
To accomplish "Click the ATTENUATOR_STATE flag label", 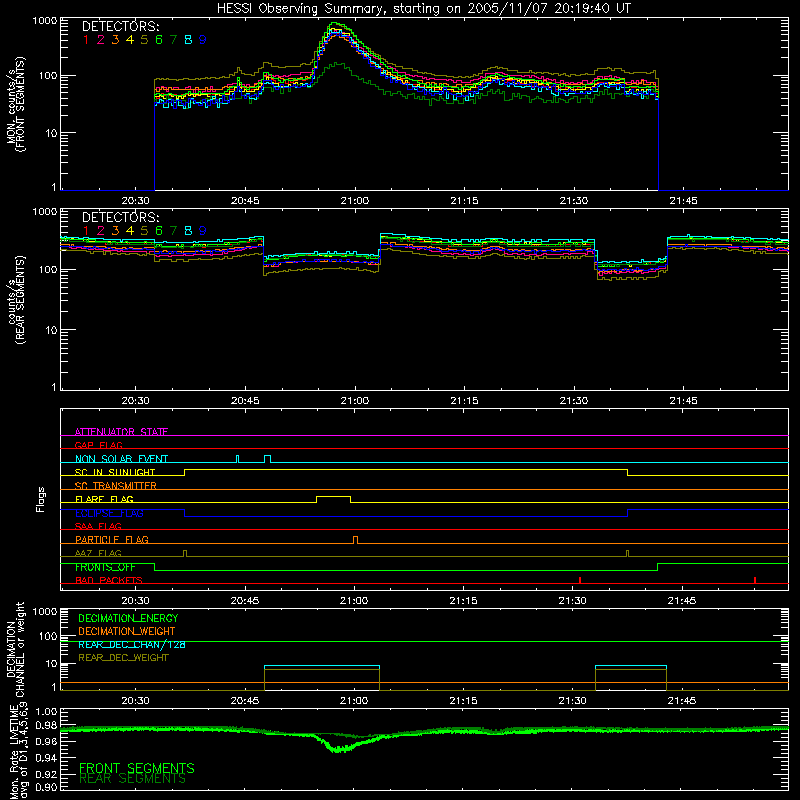I will pos(121,432).
